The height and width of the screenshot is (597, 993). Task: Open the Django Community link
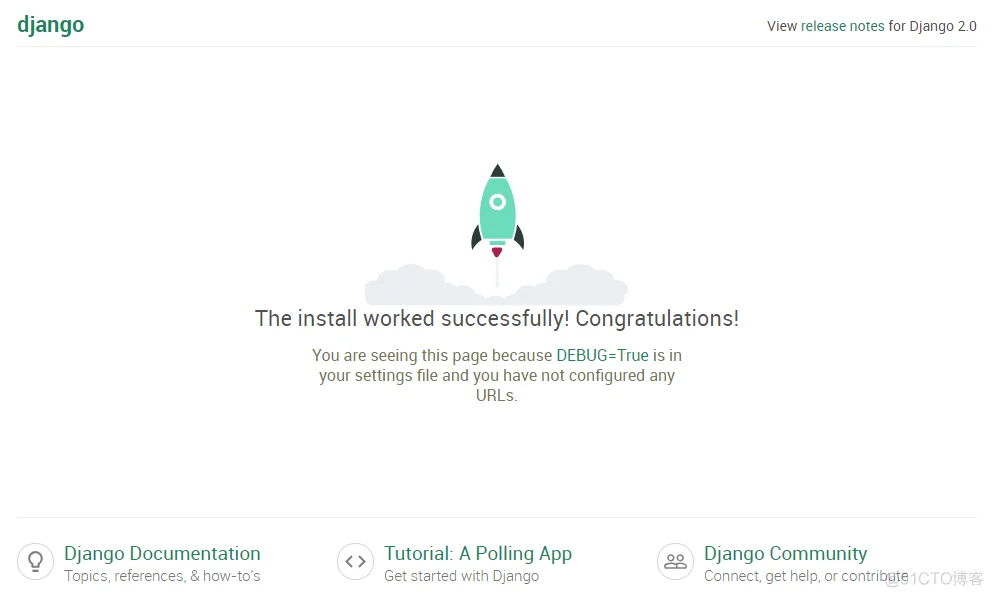click(x=785, y=553)
